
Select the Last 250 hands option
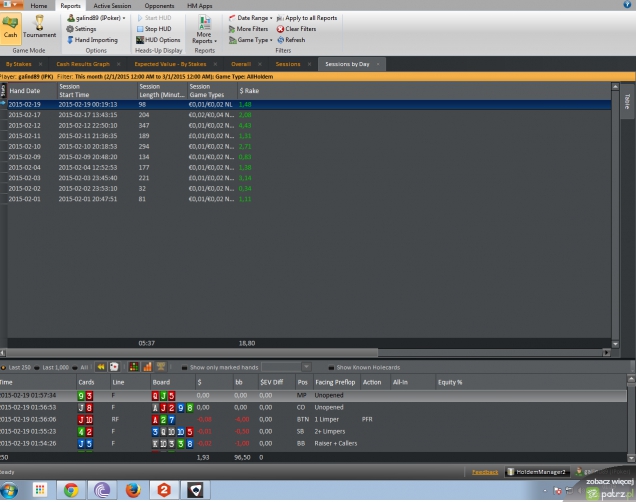click(19, 367)
